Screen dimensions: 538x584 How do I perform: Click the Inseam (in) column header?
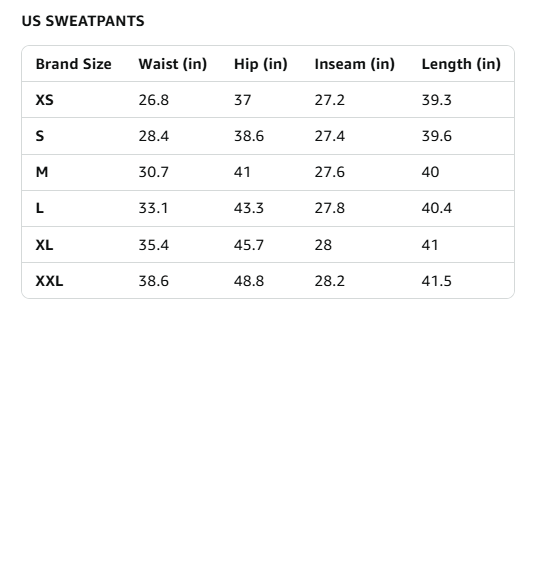354,64
